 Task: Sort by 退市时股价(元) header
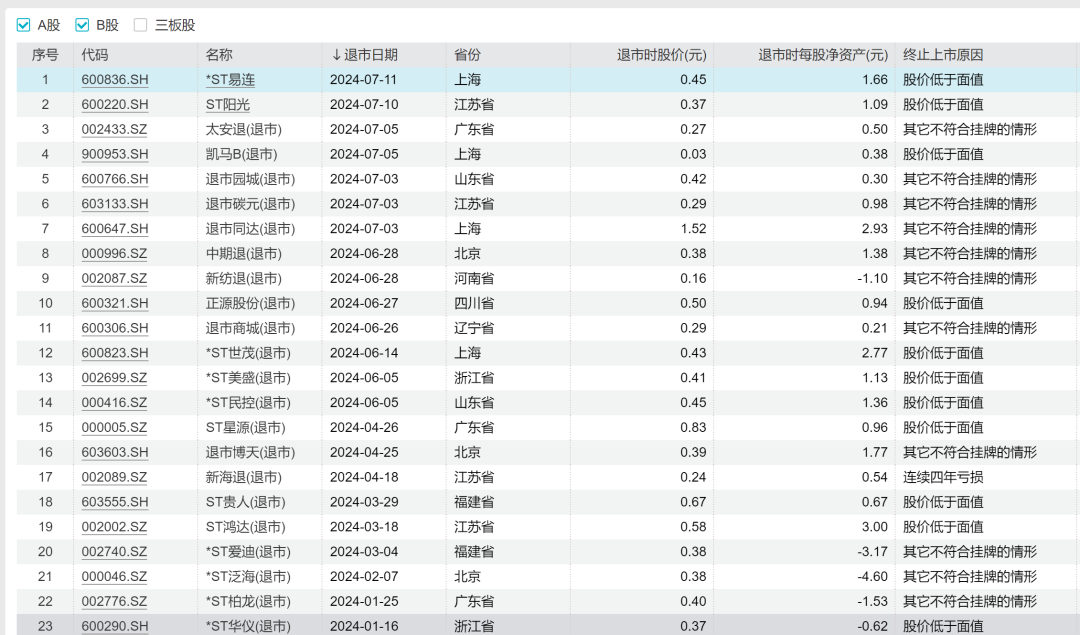(661, 55)
